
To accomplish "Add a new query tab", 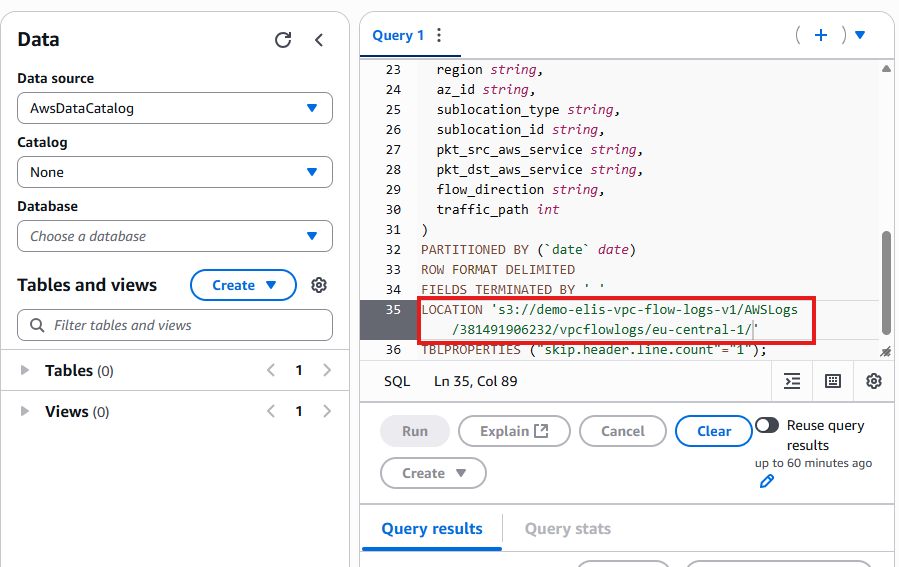I will tap(821, 35).
